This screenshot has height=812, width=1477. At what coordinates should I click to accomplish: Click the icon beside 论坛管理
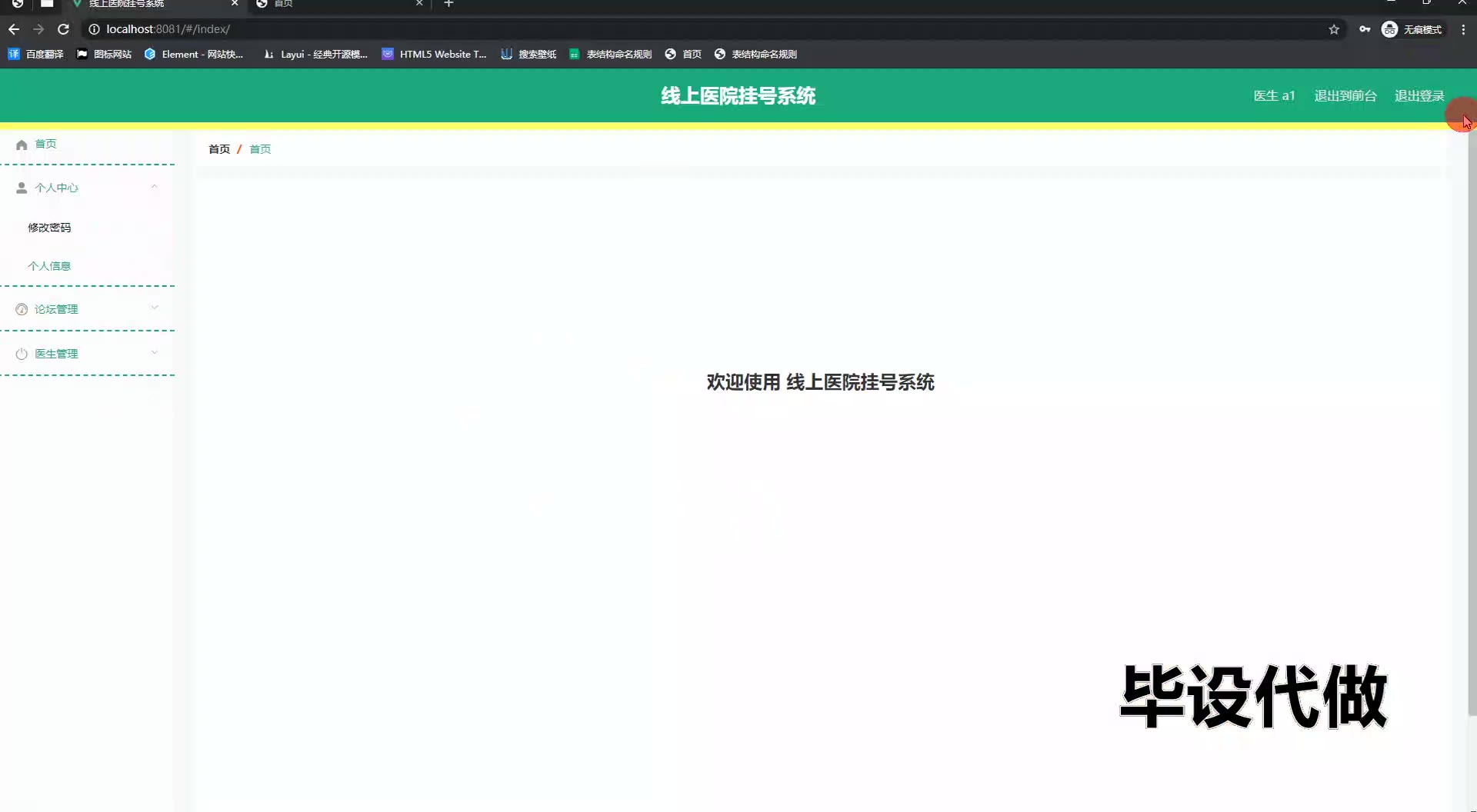pyautogui.click(x=22, y=309)
